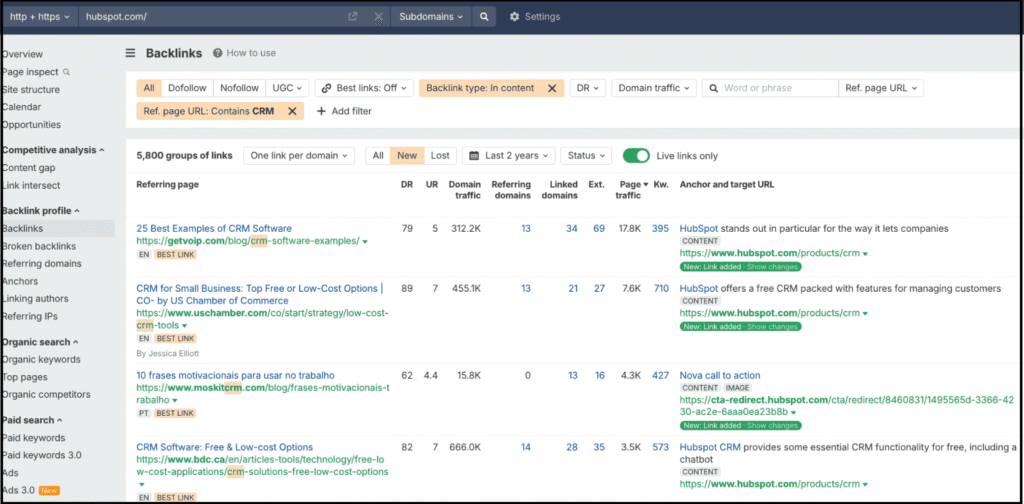The image size is (1024, 504).
Task: Open the DR filter dropdown
Action: (588, 88)
